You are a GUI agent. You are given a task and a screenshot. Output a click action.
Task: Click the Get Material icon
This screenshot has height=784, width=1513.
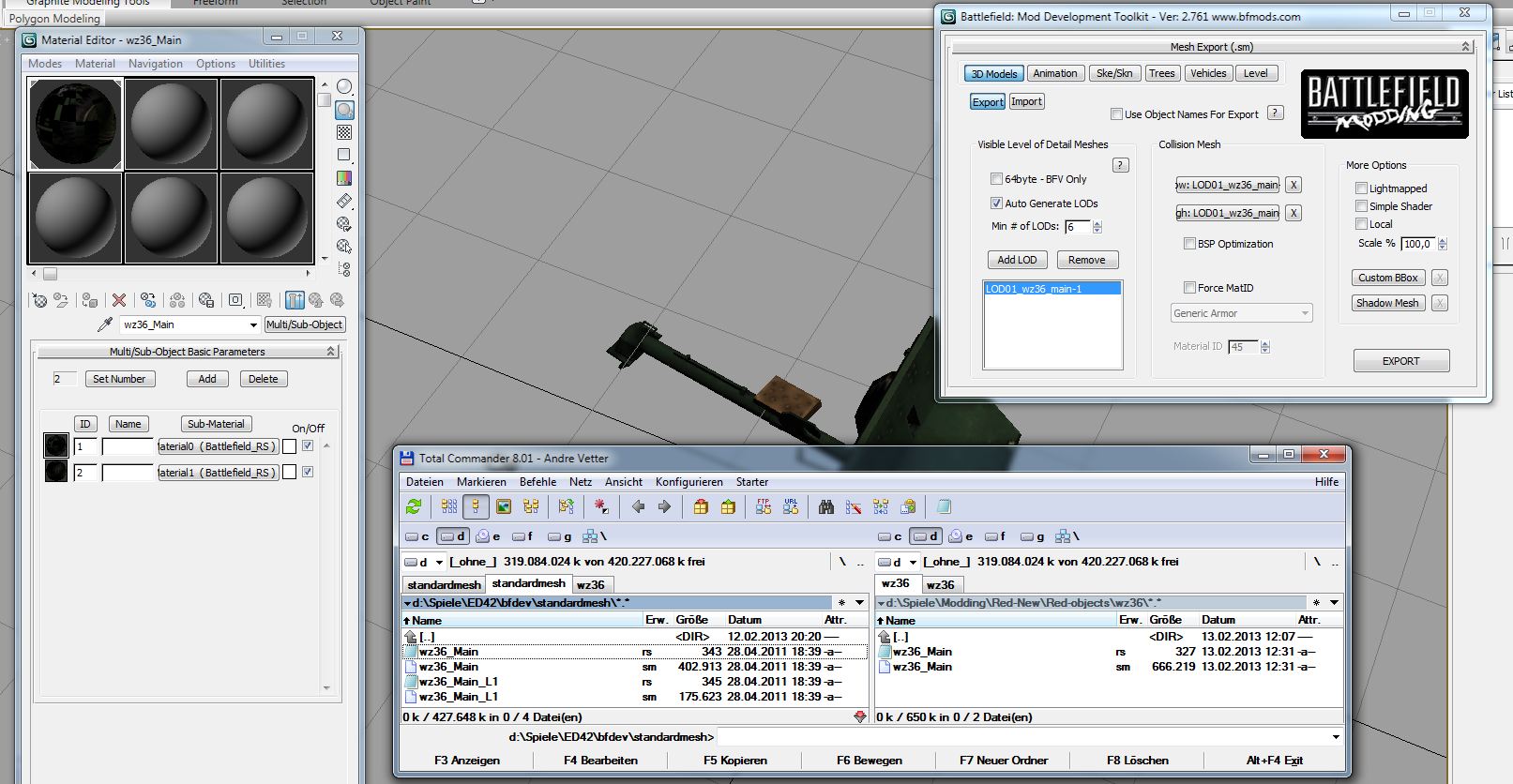[39, 300]
